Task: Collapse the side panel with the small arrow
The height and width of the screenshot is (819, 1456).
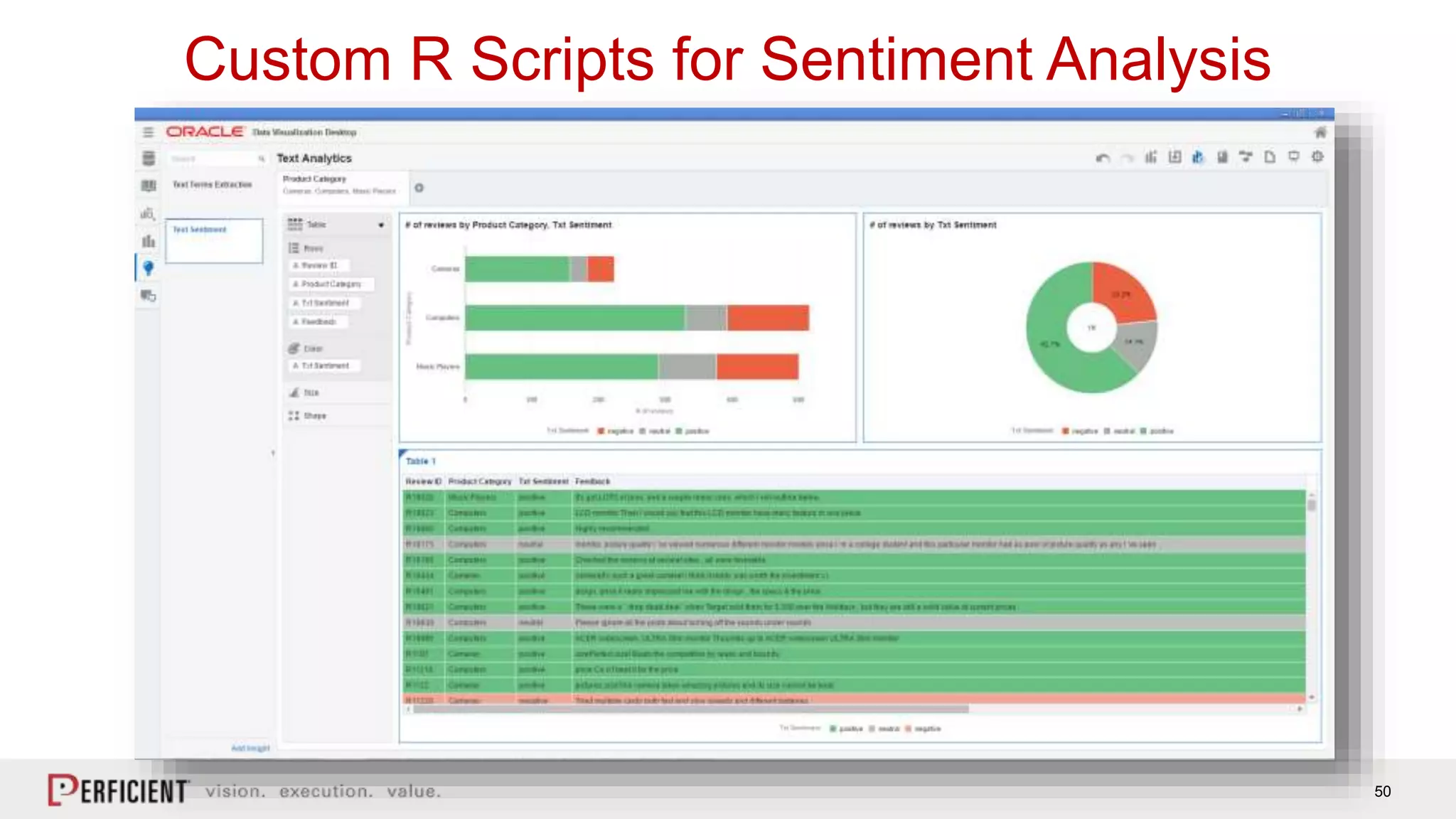Action: [273, 453]
